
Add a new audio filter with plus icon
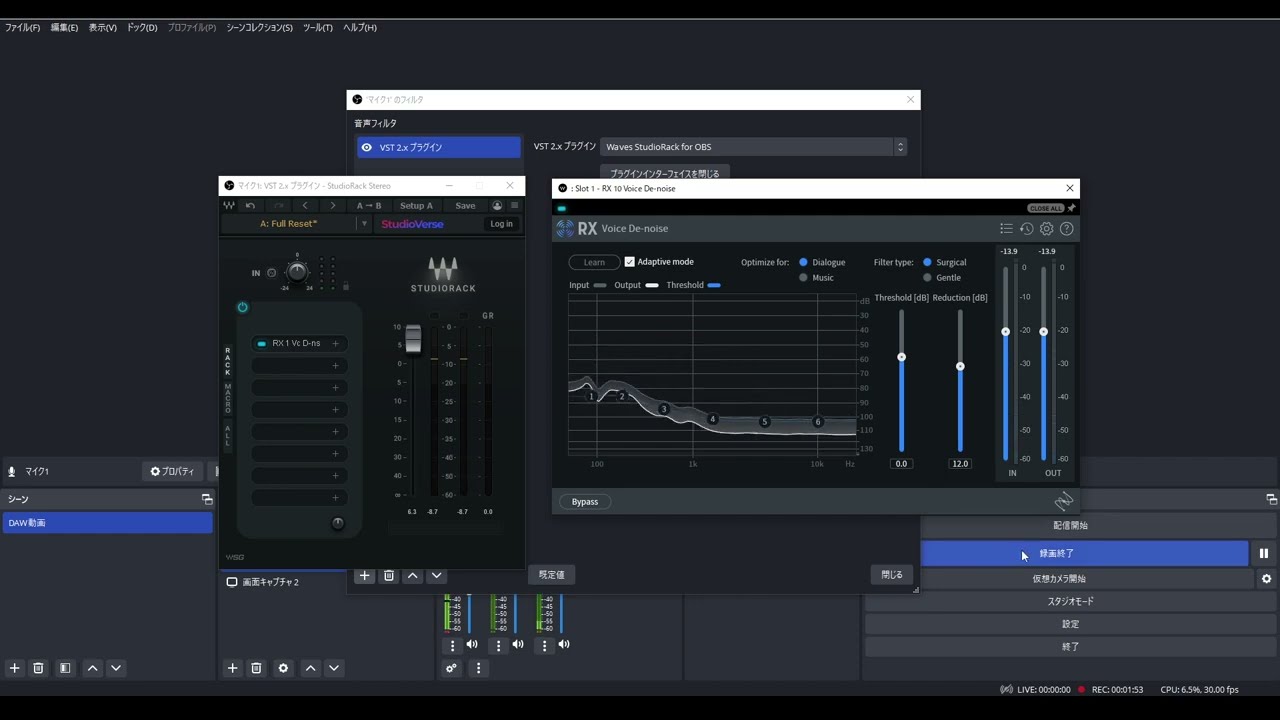tap(365, 576)
